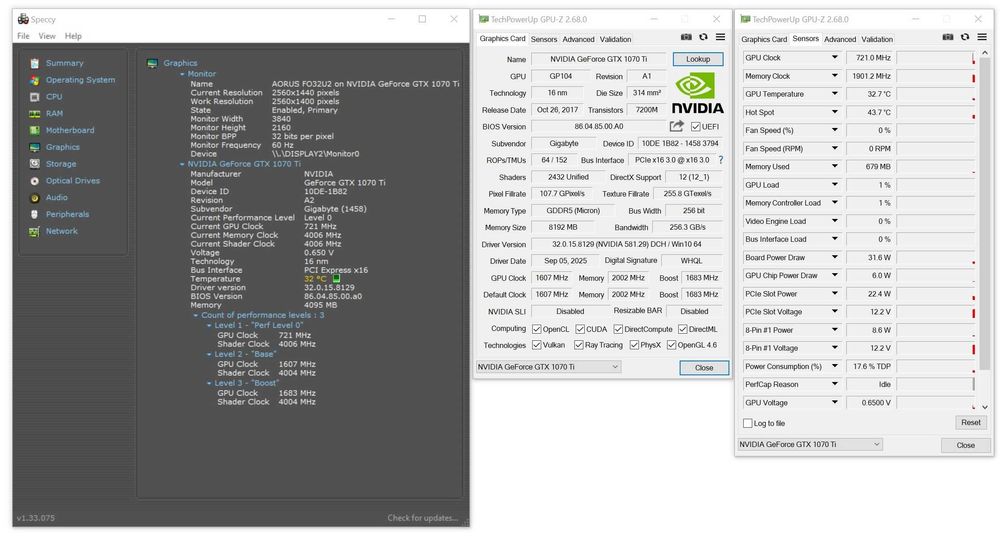Click the Bus Interface question mark icon
The width and height of the screenshot is (1000, 536).
pyautogui.click(x=719, y=160)
